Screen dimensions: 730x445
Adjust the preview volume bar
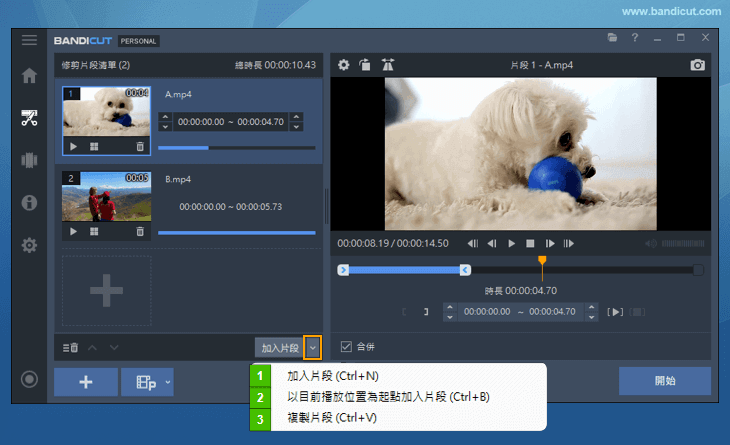(683, 243)
